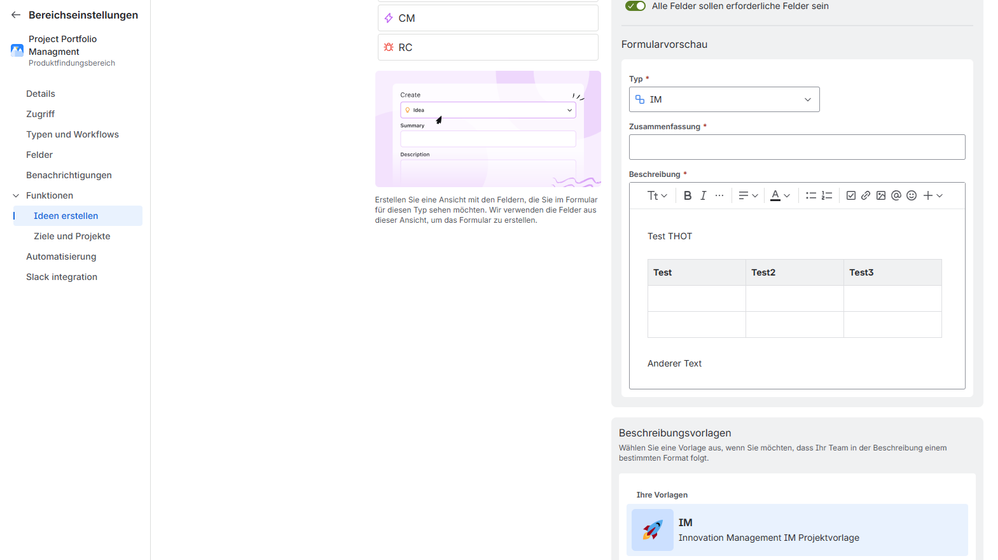The width and height of the screenshot is (998, 560).
Task: Add an action item checkbox in editor
Action: (851, 195)
